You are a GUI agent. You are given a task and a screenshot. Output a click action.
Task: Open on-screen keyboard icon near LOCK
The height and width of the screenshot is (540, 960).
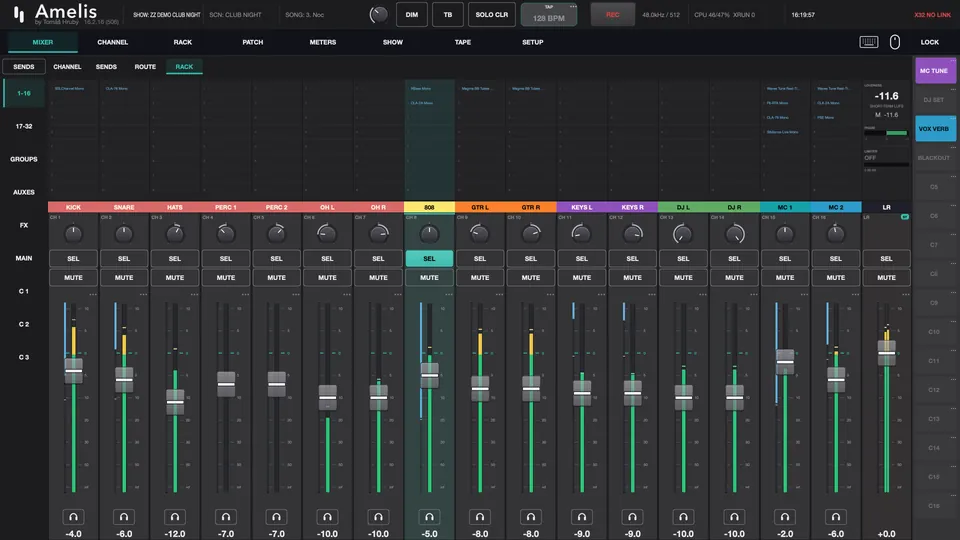(x=869, y=42)
